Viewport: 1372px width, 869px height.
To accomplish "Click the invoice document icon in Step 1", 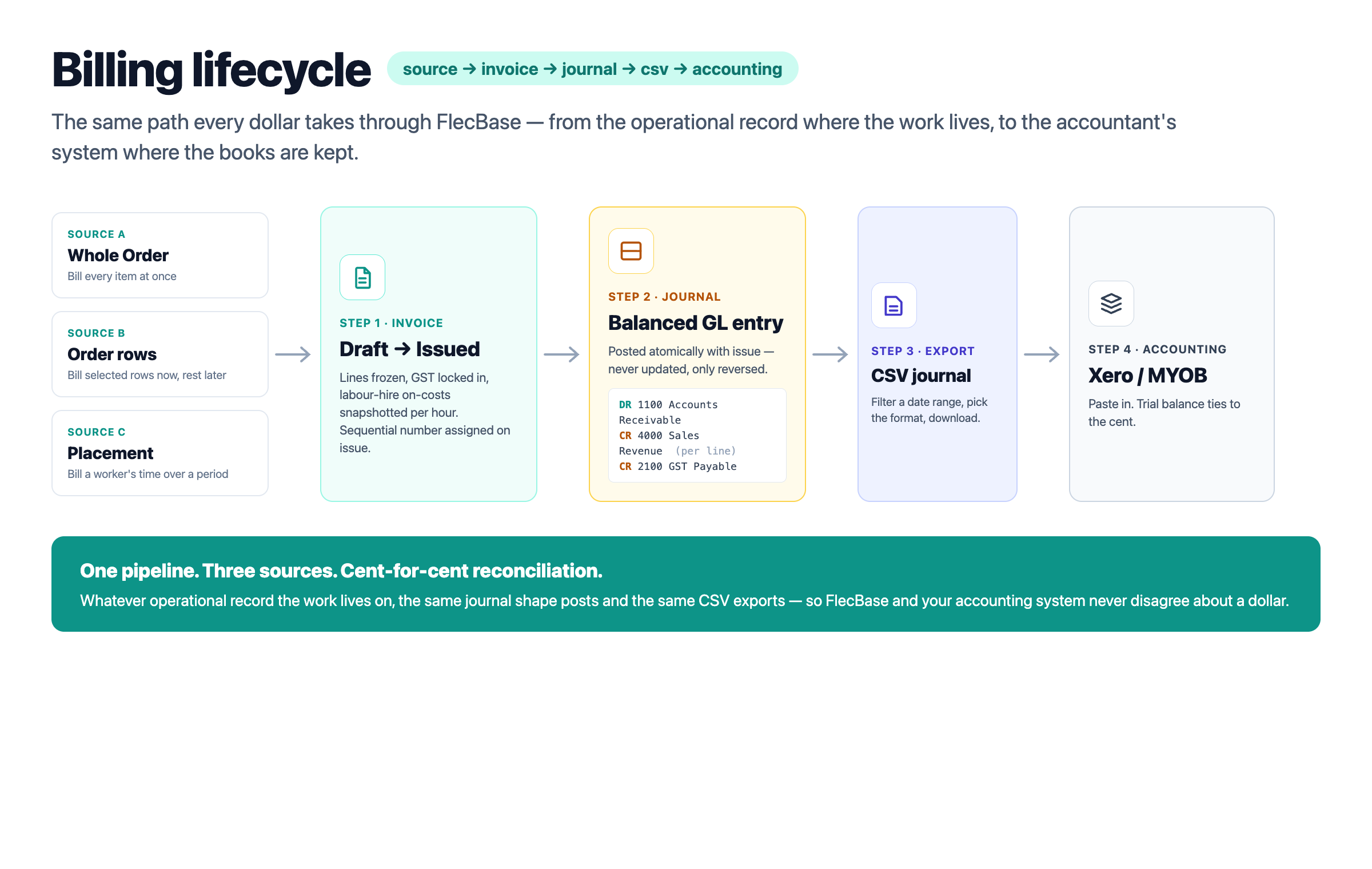I will pyautogui.click(x=362, y=278).
